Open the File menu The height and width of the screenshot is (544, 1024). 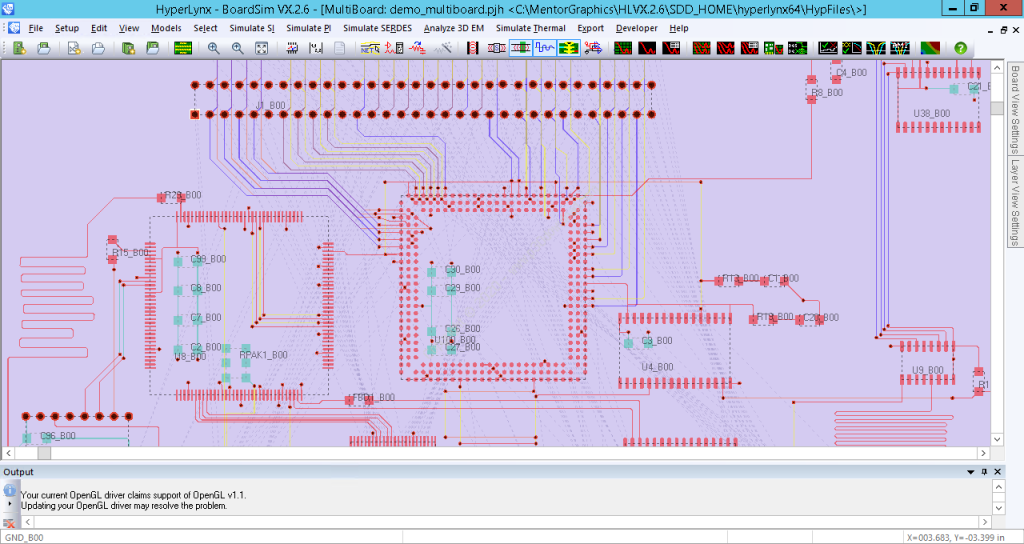pyautogui.click(x=35, y=28)
